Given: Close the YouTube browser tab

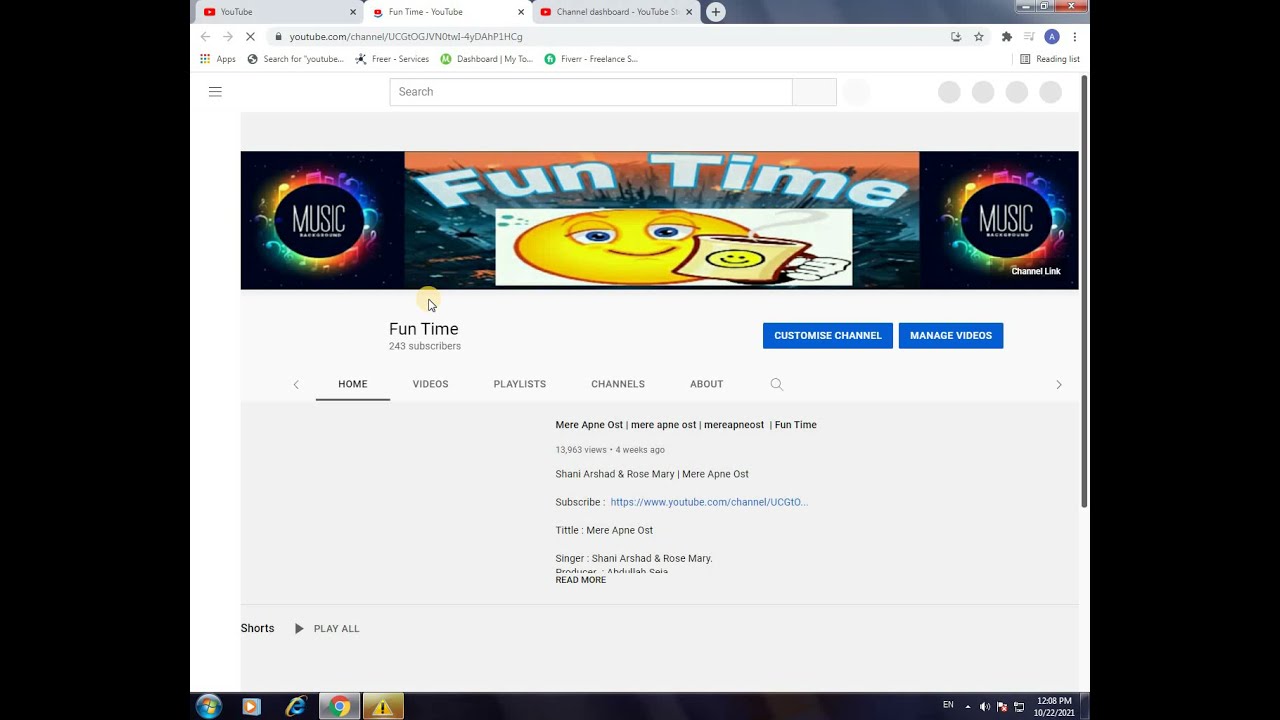Looking at the screenshot, I should pos(353,12).
